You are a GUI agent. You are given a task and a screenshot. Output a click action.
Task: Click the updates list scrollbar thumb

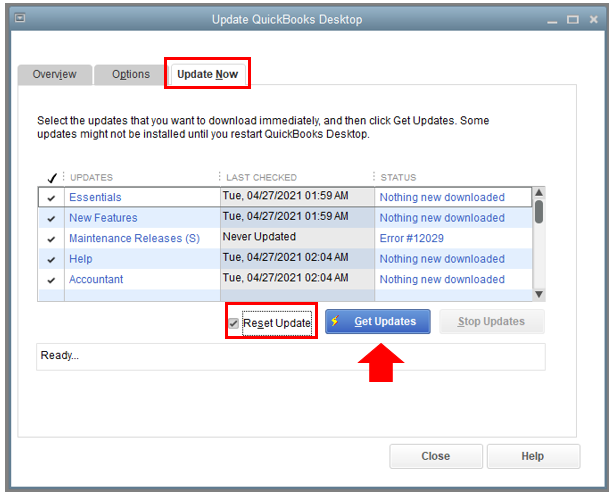(539, 212)
